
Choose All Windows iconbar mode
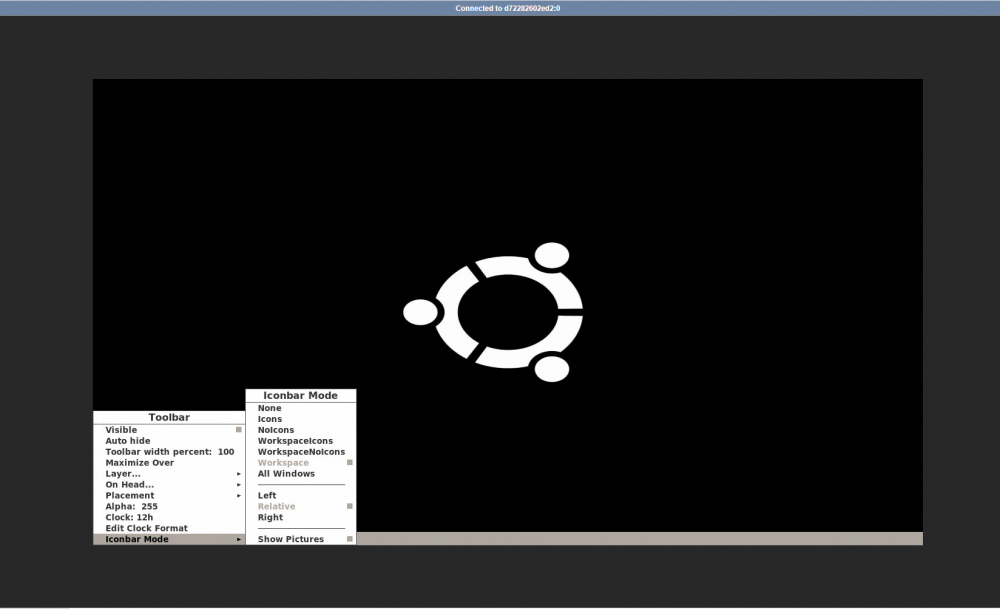[300, 474]
